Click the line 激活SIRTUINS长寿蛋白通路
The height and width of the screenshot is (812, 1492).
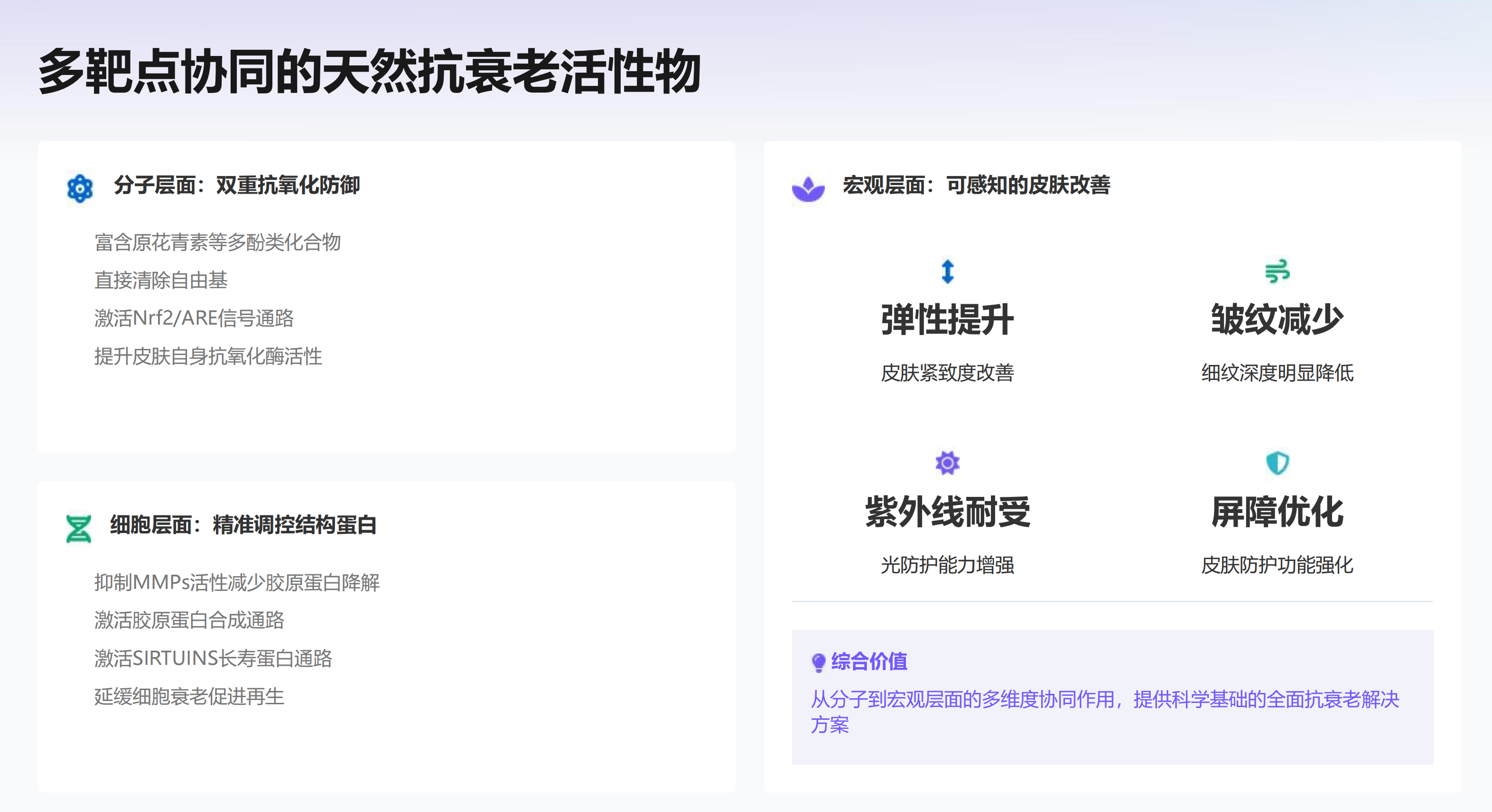213,659
